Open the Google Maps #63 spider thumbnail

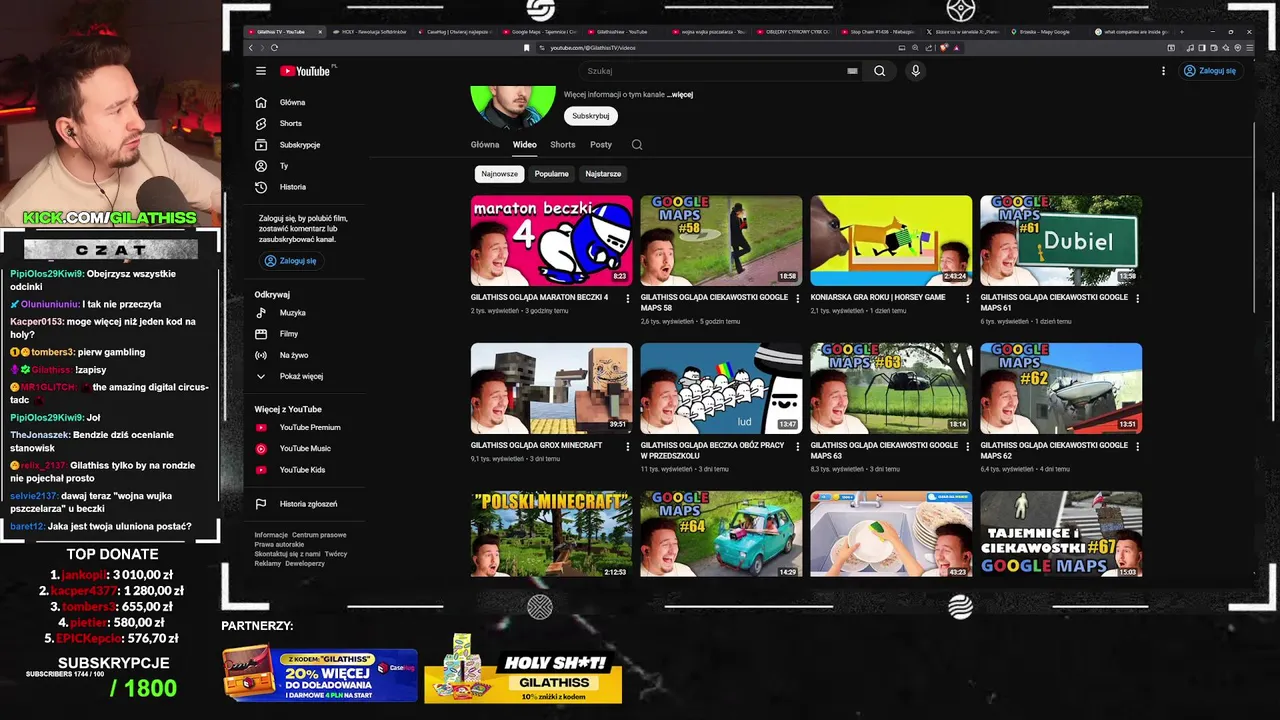click(x=891, y=388)
